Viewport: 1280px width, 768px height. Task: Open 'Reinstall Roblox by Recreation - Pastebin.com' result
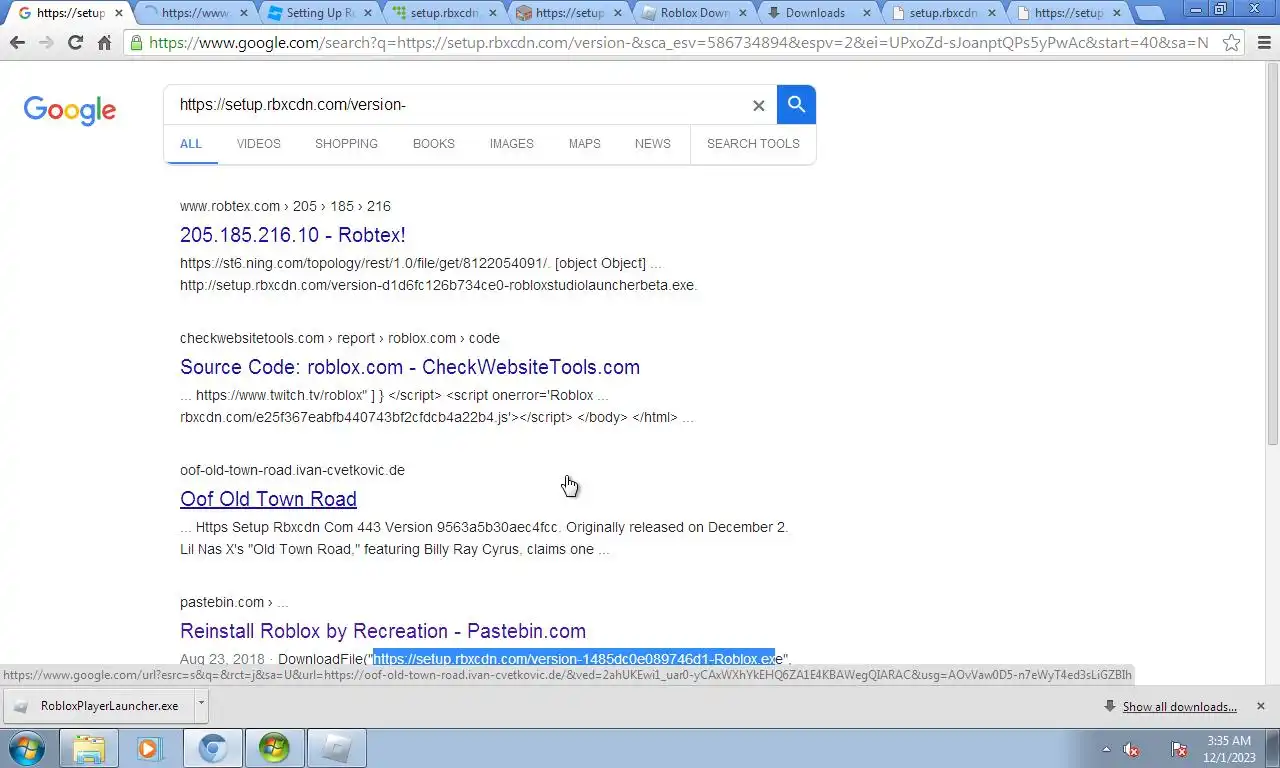pyautogui.click(x=383, y=631)
